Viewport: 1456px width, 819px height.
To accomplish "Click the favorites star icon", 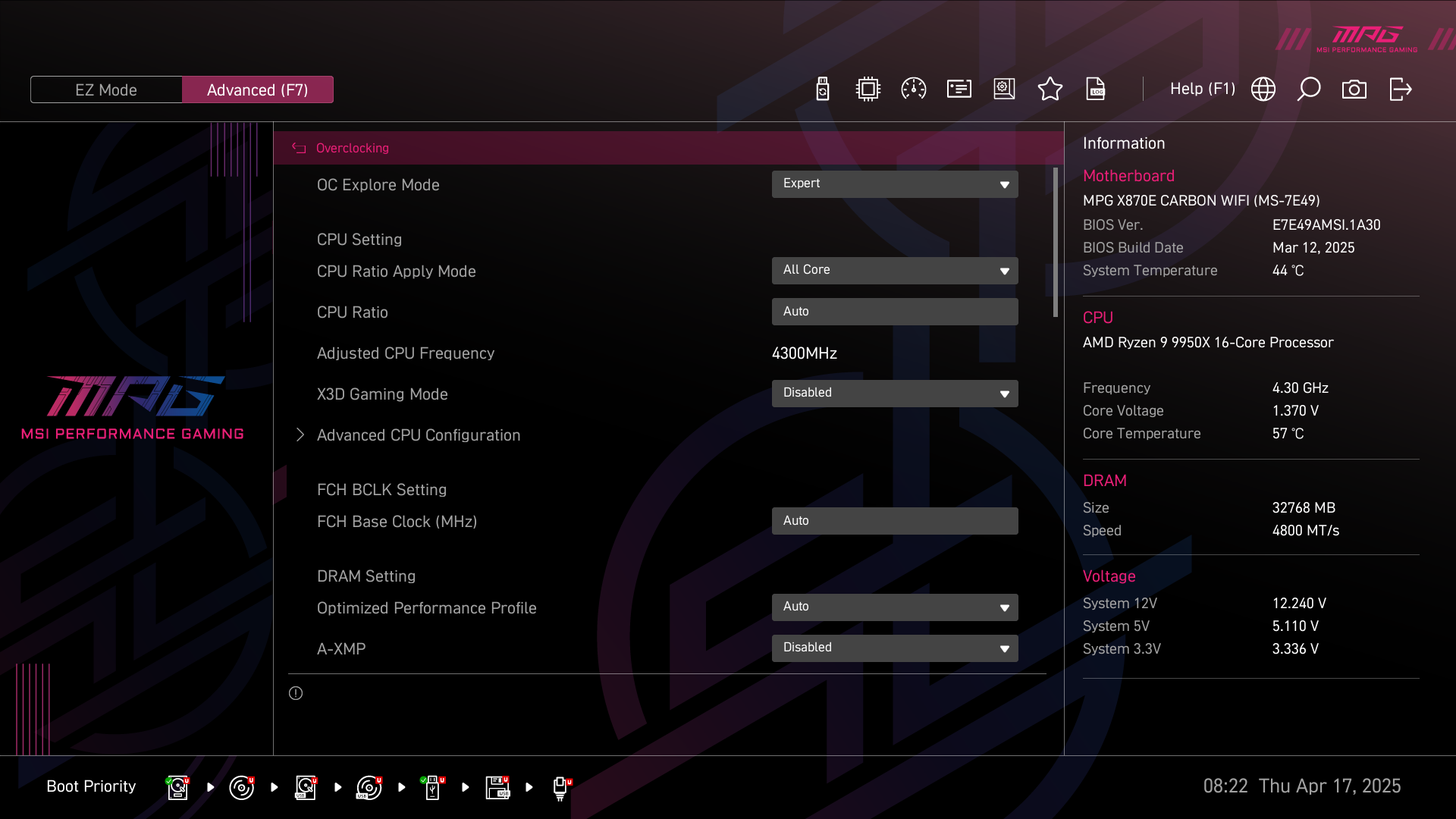I will pyautogui.click(x=1050, y=89).
